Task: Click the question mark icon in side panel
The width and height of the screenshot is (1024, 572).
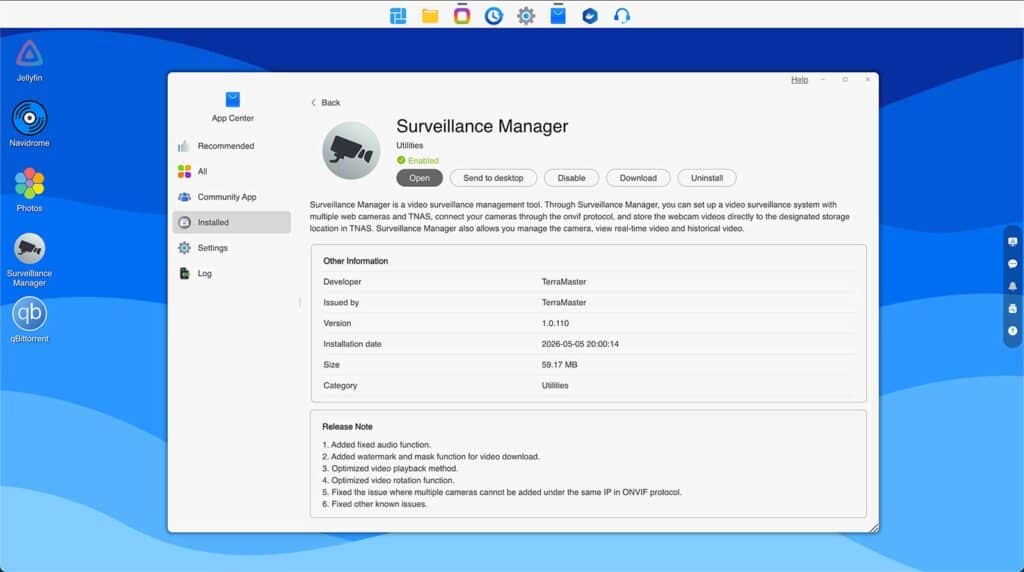Action: [x=1012, y=330]
